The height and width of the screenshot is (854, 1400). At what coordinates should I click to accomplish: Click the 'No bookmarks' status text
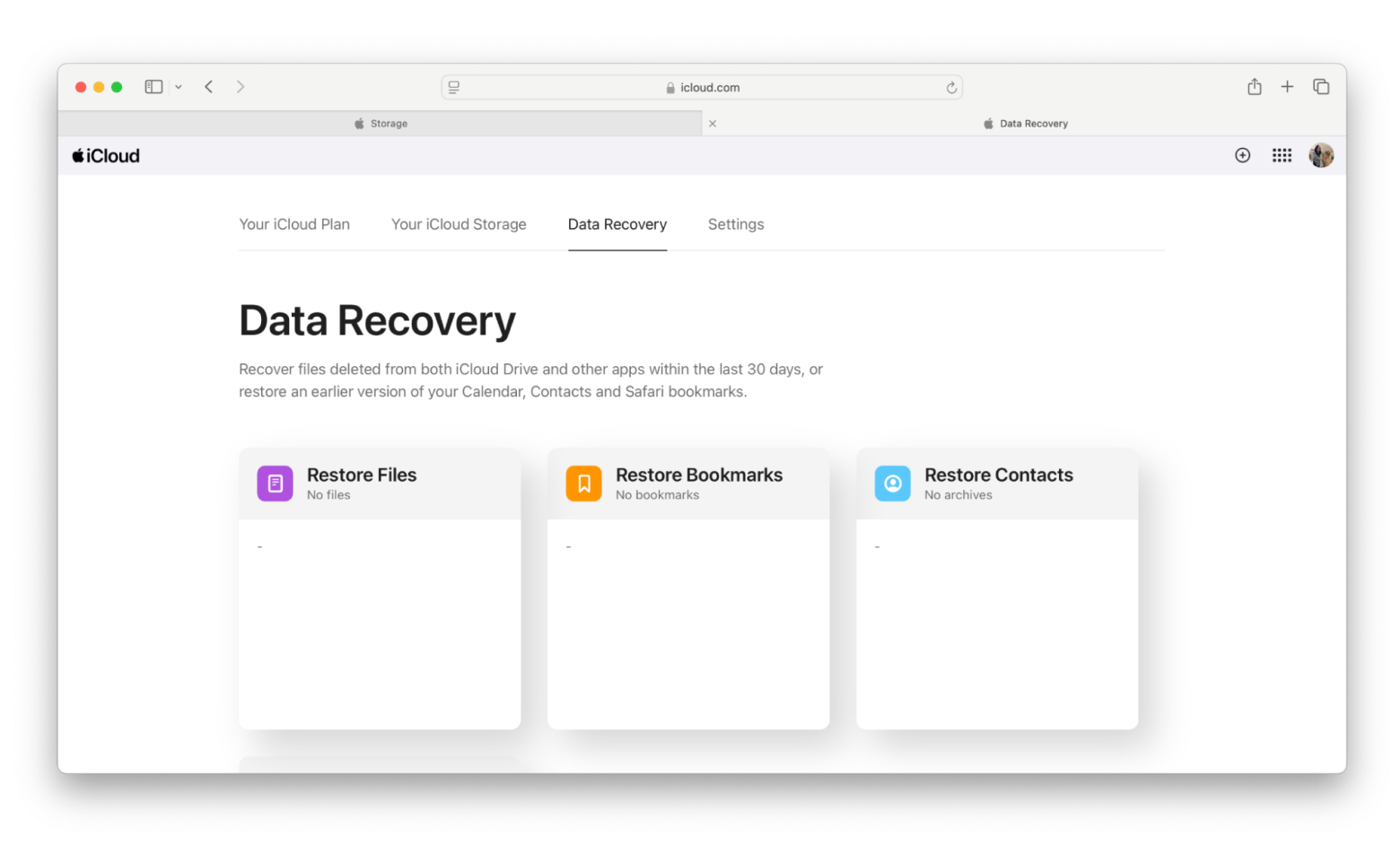pos(657,495)
